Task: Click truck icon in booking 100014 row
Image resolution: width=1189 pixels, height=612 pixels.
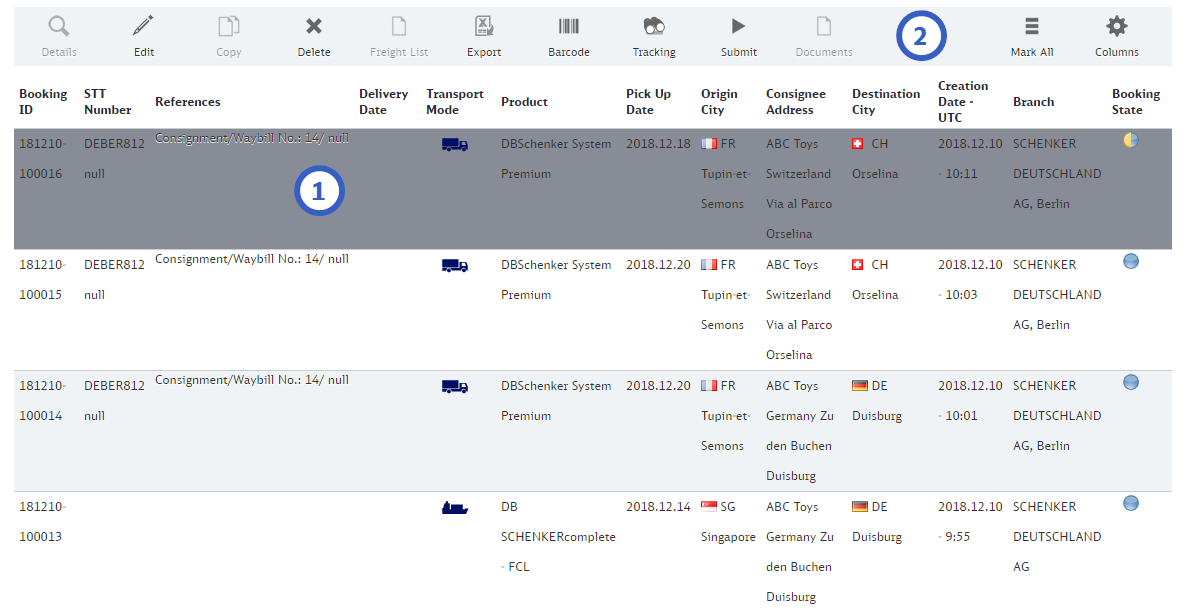Action: 454,387
